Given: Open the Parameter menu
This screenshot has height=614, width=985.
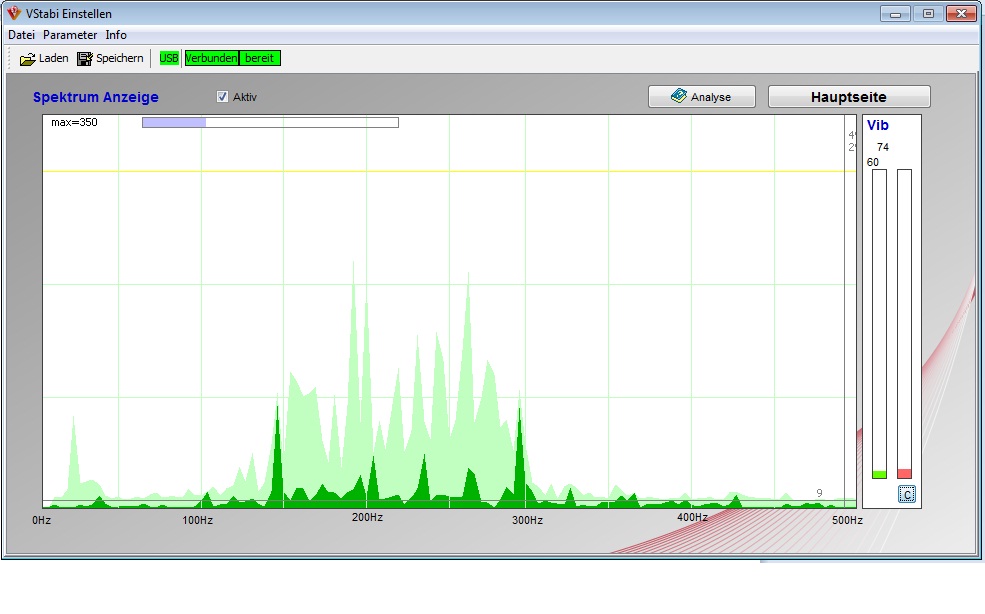Looking at the screenshot, I should 70,35.
